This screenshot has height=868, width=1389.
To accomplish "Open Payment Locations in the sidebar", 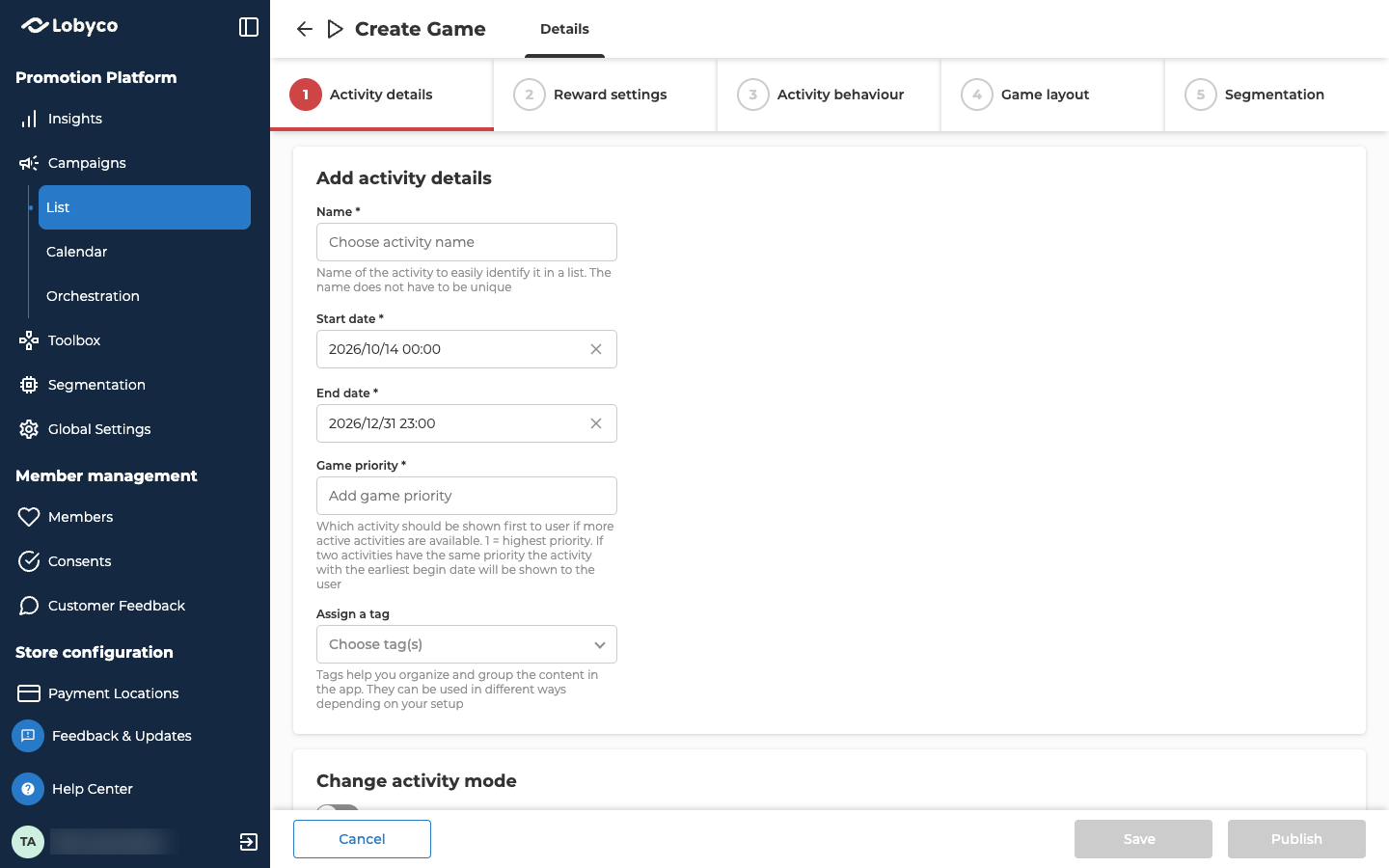I will (x=135, y=693).
